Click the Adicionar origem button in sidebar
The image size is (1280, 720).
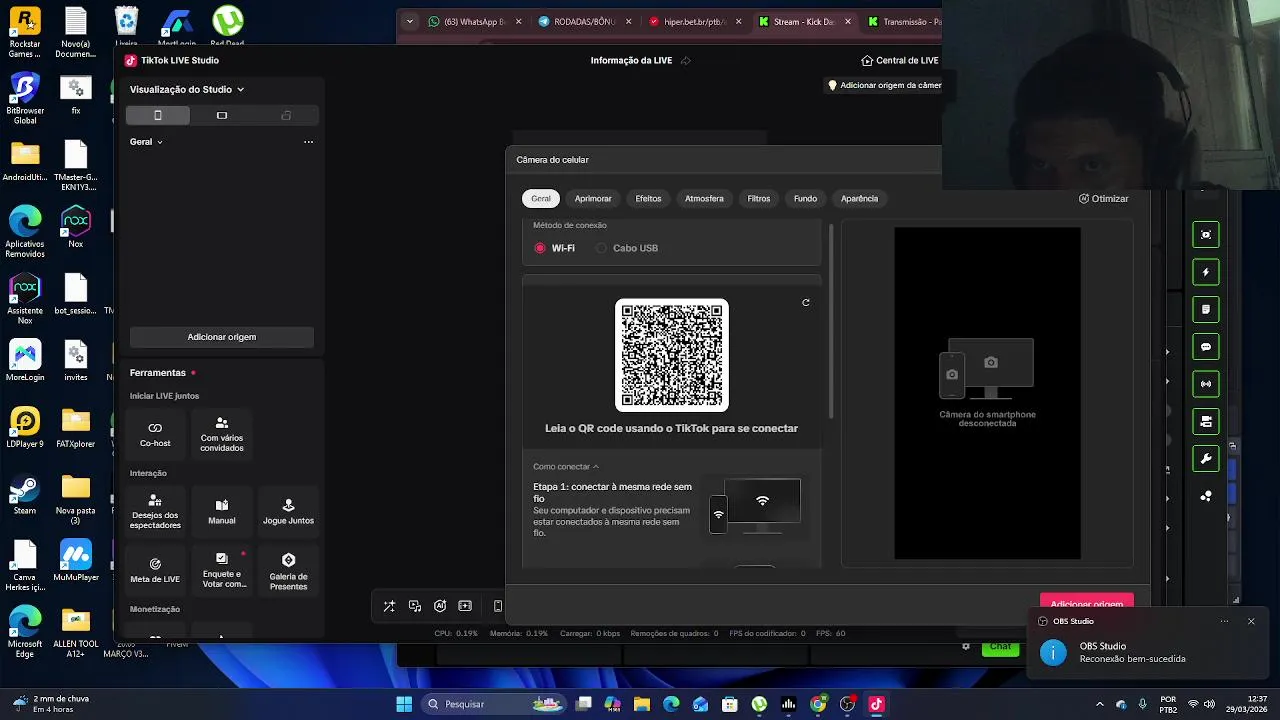(x=222, y=337)
